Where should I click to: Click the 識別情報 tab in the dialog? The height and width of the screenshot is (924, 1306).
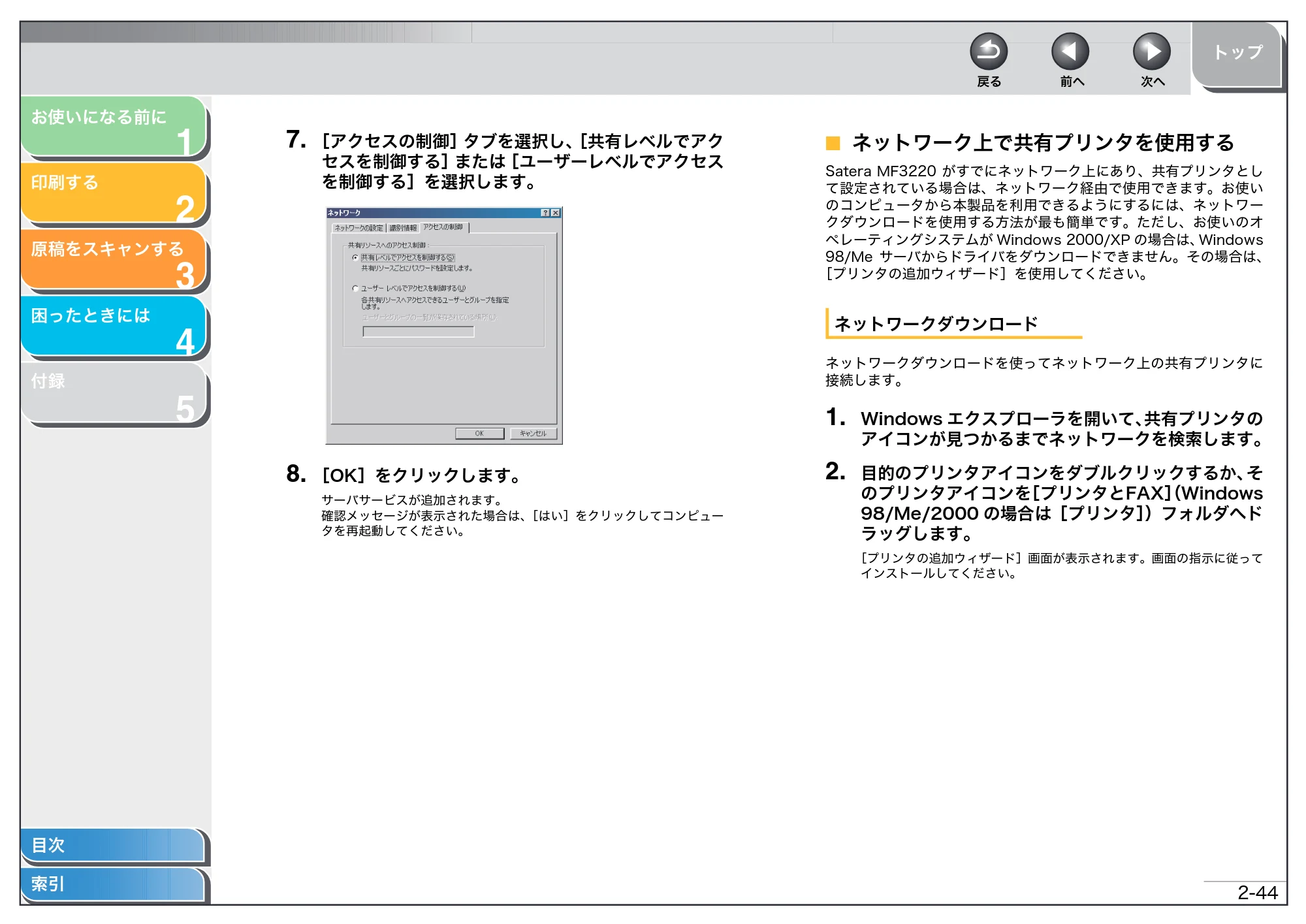click(x=403, y=228)
